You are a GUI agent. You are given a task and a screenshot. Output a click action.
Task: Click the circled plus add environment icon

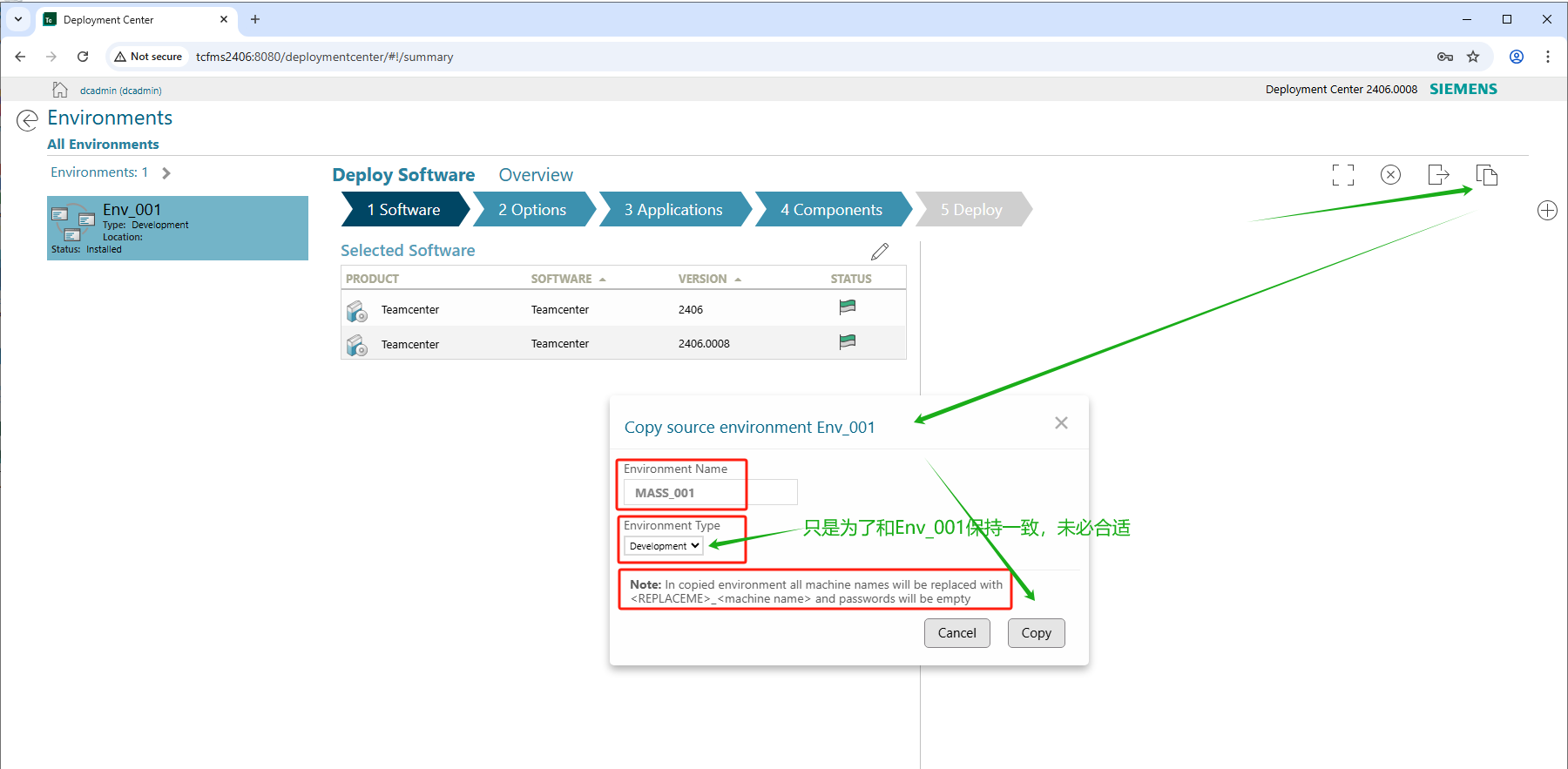coord(1547,211)
